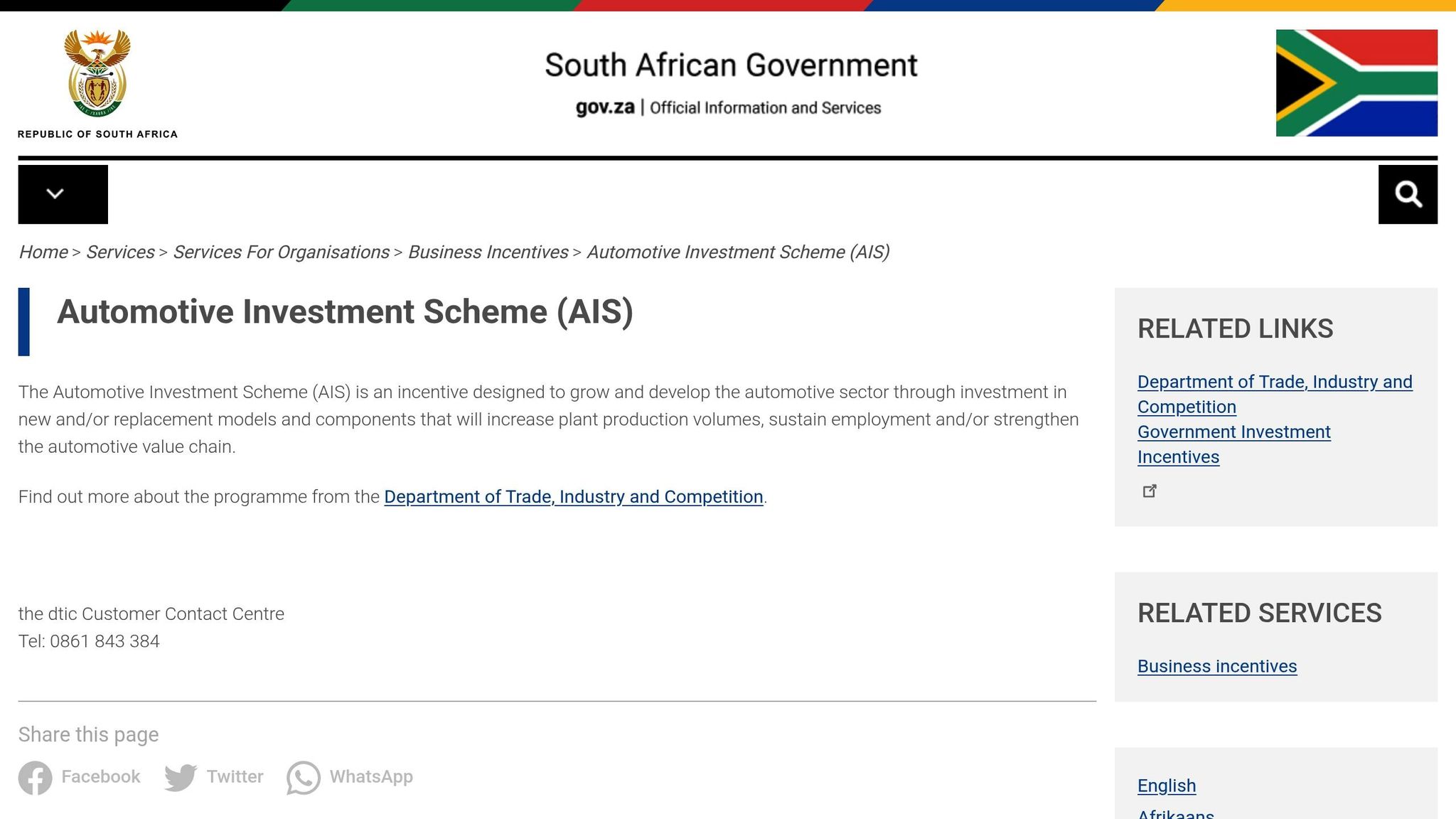Go to Home in the breadcrumb
Image resolution: width=1456 pixels, height=819 pixels.
pyautogui.click(x=43, y=252)
